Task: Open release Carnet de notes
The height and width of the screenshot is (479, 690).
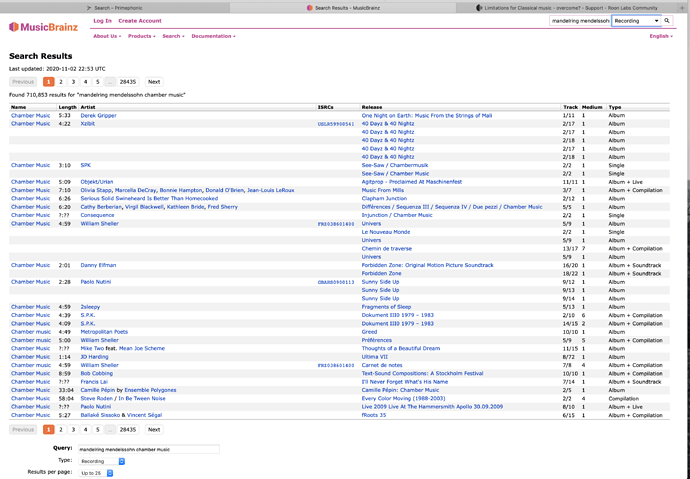Action: click(382, 365)
